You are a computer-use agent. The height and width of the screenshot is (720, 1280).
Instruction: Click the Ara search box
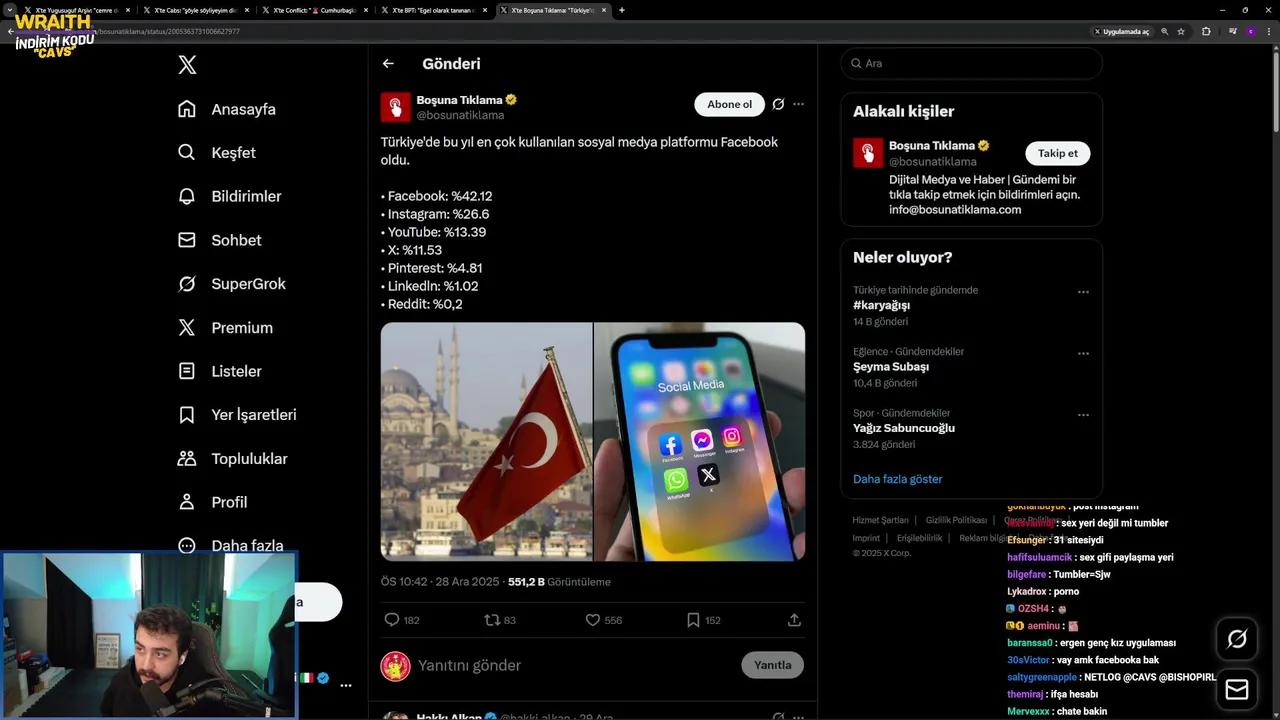971,63
